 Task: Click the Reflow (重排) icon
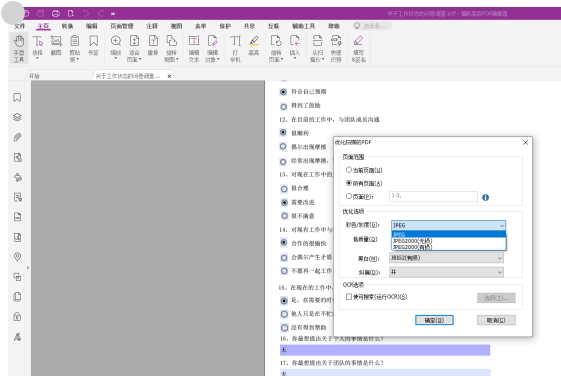tap(153, 41)
